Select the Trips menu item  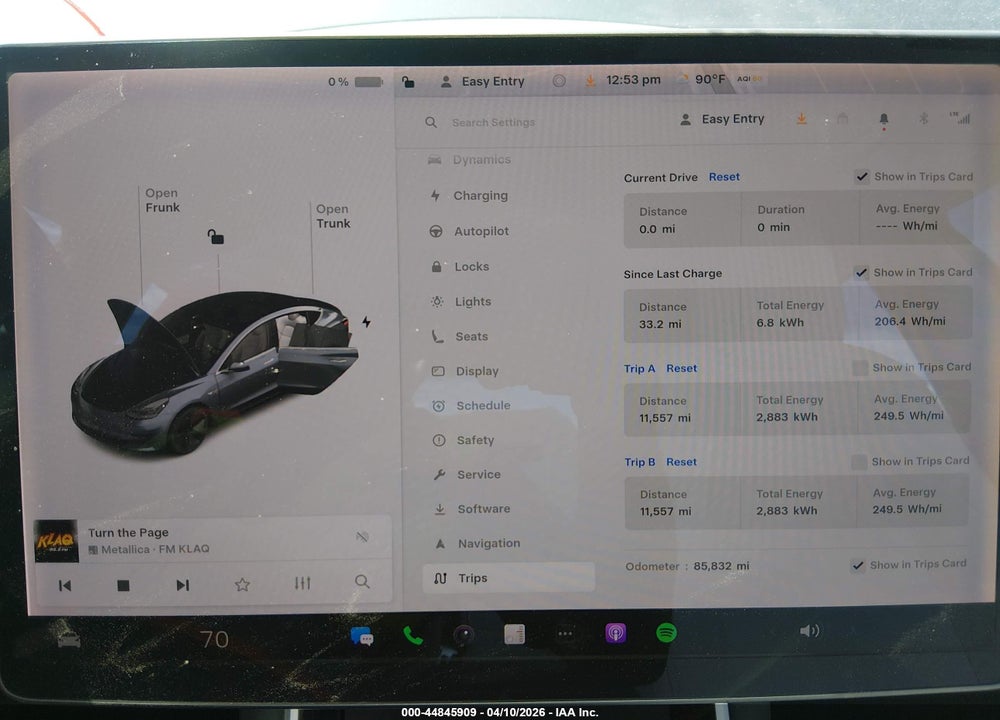(x=508, y=578)
